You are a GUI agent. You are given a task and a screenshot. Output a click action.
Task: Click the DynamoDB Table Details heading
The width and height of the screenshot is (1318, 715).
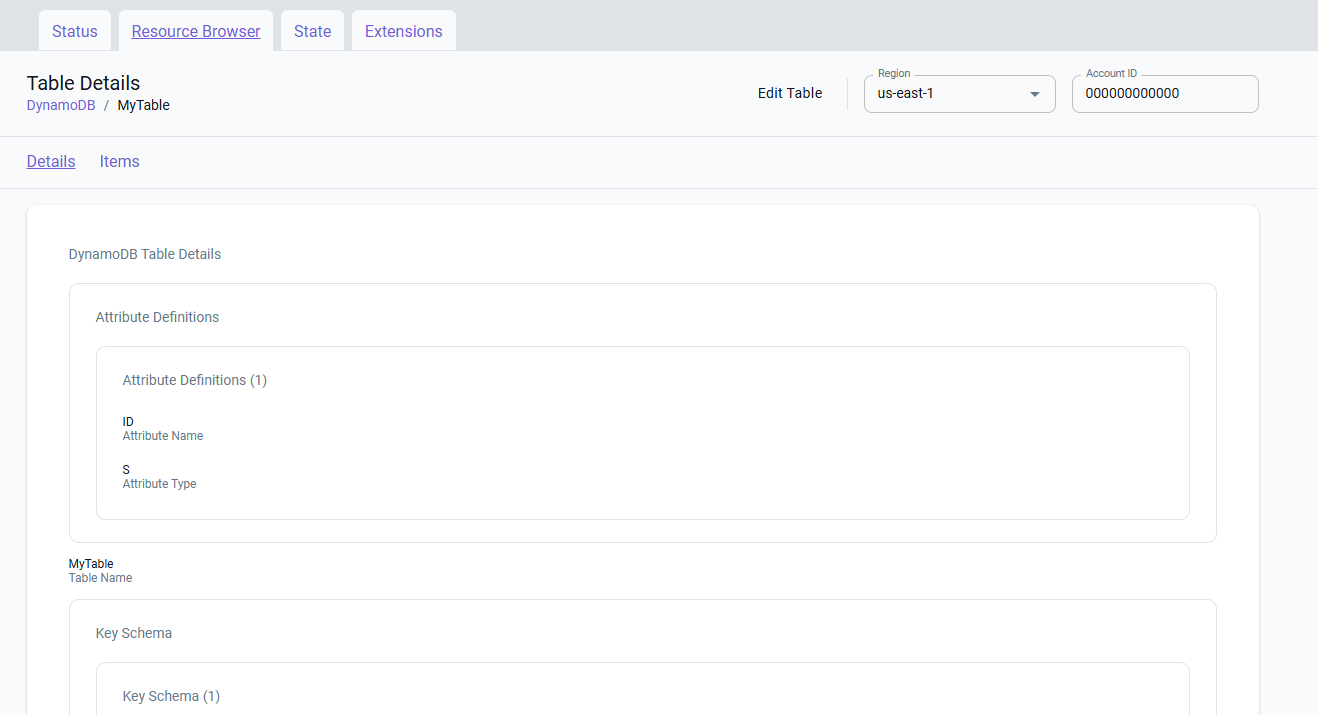(x=145, y=254)
